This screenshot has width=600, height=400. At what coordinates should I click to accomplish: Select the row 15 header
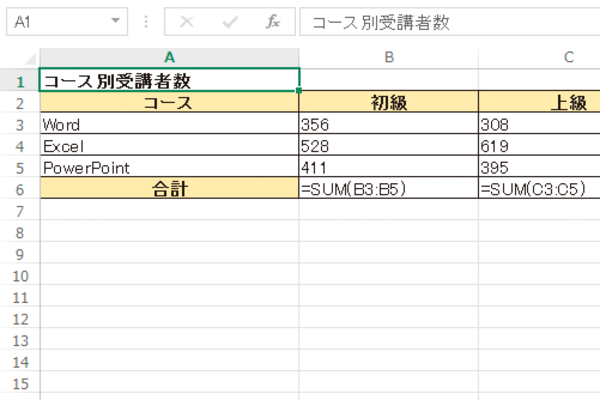(x=20, y=383)
